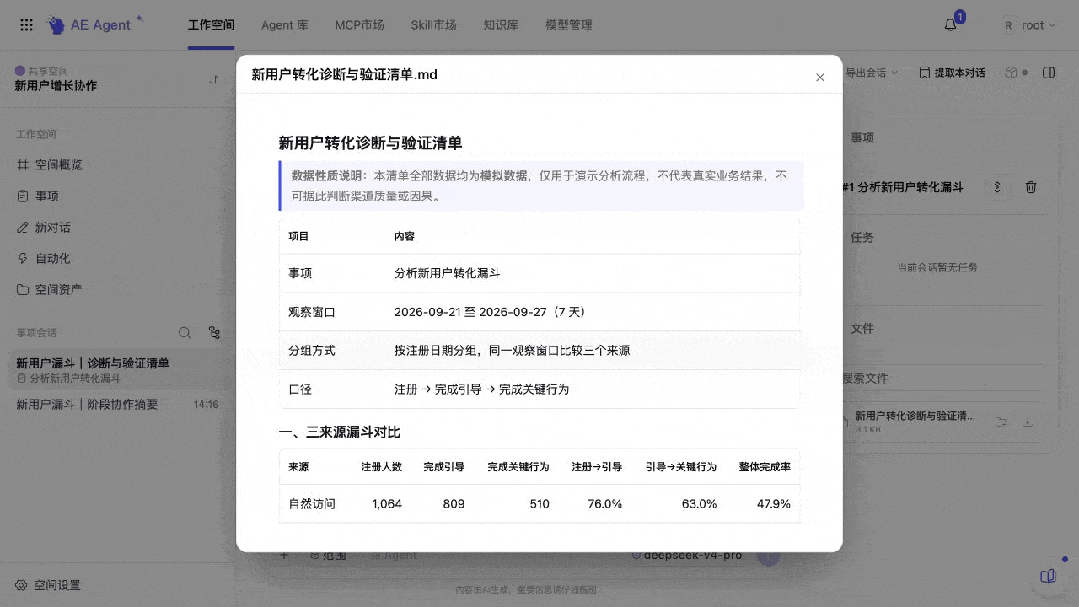Open the root user menu

[x=1029, y=25]
